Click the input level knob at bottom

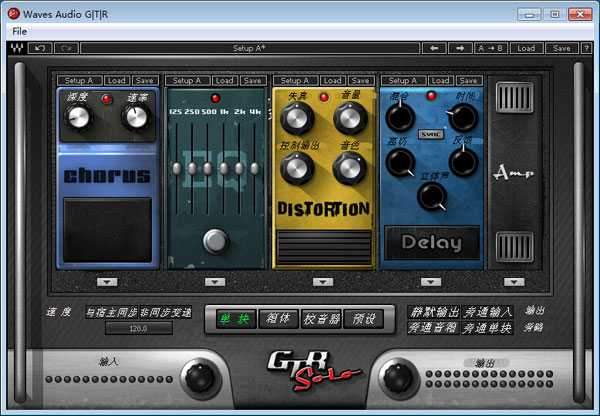click(201, 376)
